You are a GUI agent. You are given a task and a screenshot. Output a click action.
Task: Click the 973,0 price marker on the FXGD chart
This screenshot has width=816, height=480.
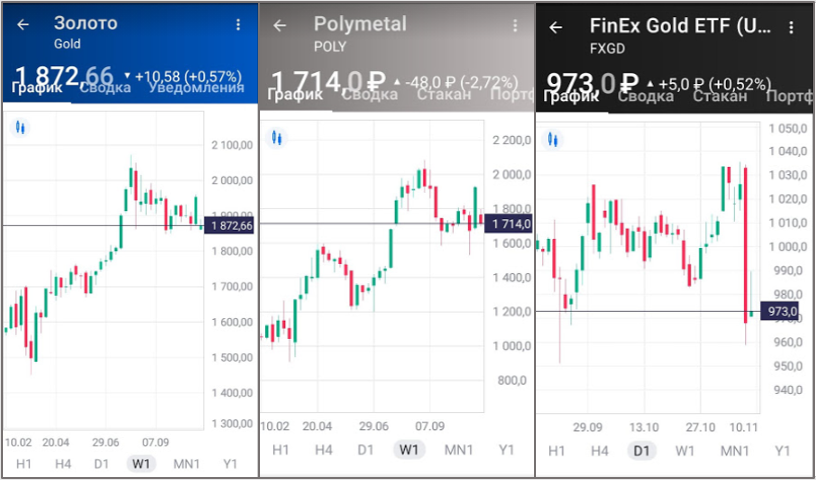[x=779, y=311]
